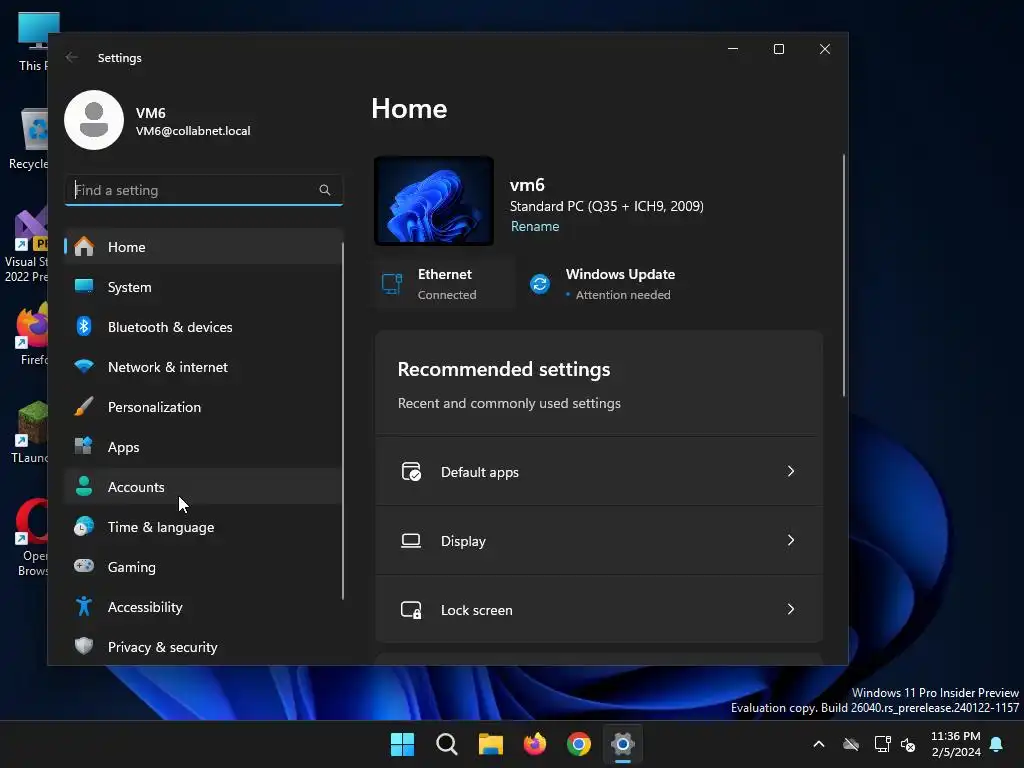Click the VM6 profile avatar
1024x768 pixels.
94,120
